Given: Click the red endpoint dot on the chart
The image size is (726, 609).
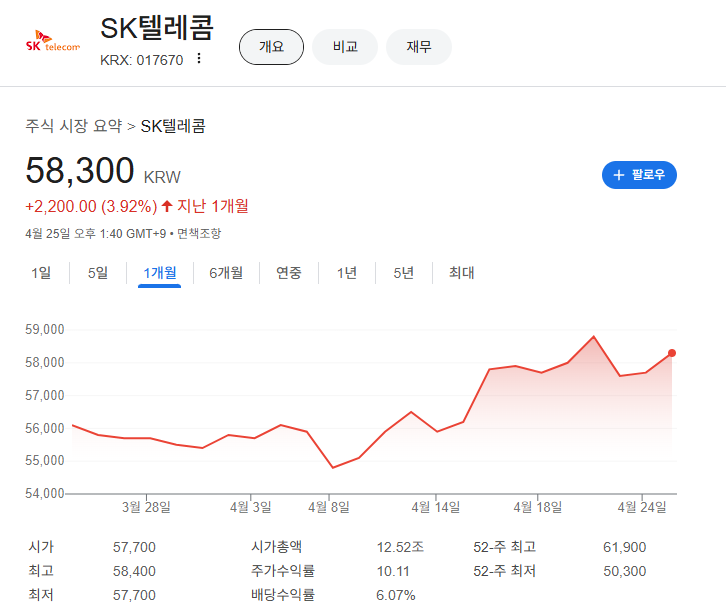Looking at the screenshot, I should point(672,353).
